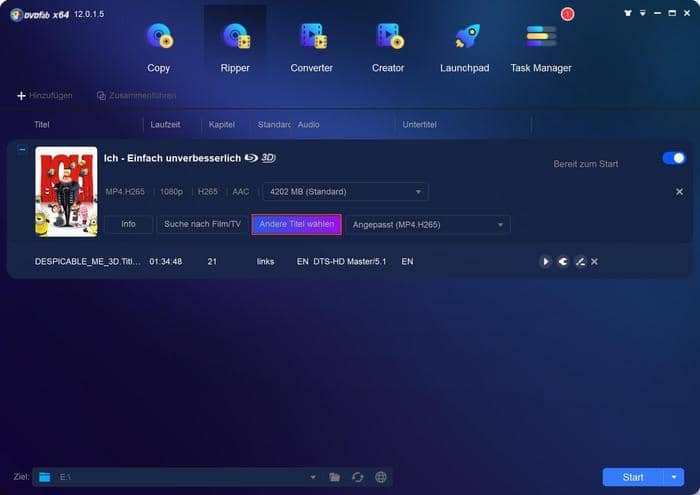Screen dimensions: 700x495
Task: Click the movie title Ich - Einfach unverbesserlich
Action: coord(172,158)
